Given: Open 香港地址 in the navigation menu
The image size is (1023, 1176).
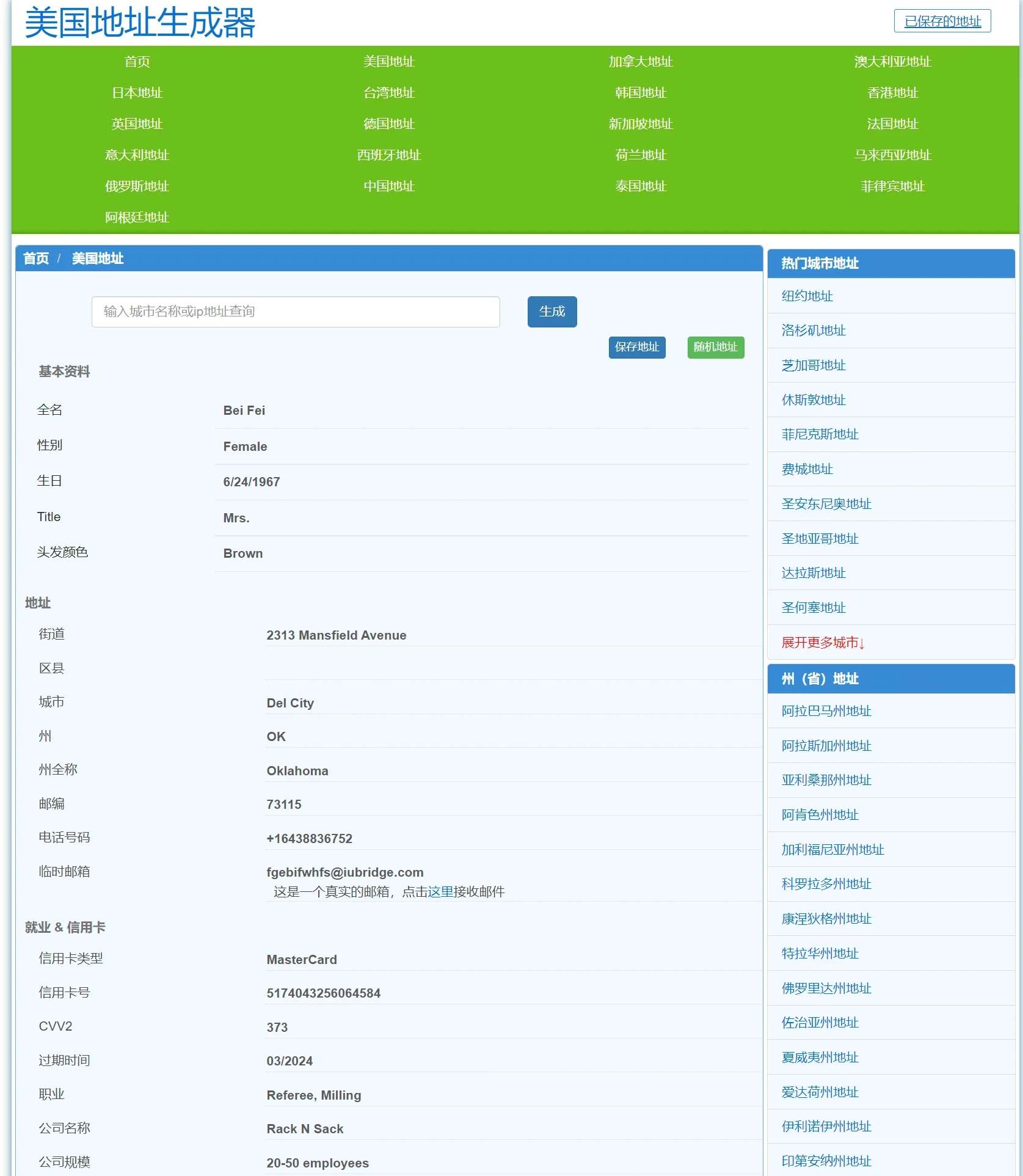Looking at the screenshot, I should point(892,93).
